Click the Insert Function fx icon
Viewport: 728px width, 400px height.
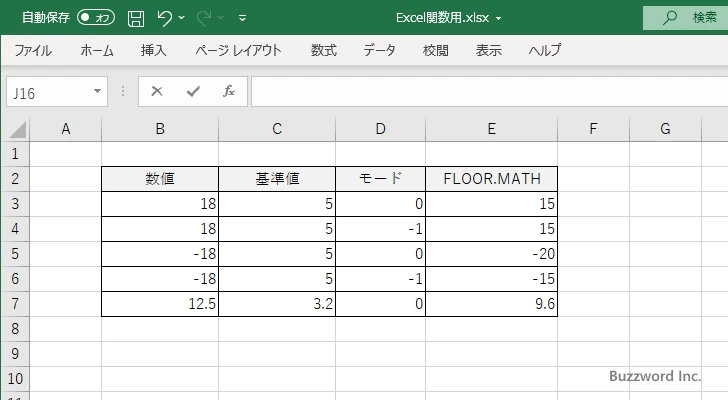[228, 91]
